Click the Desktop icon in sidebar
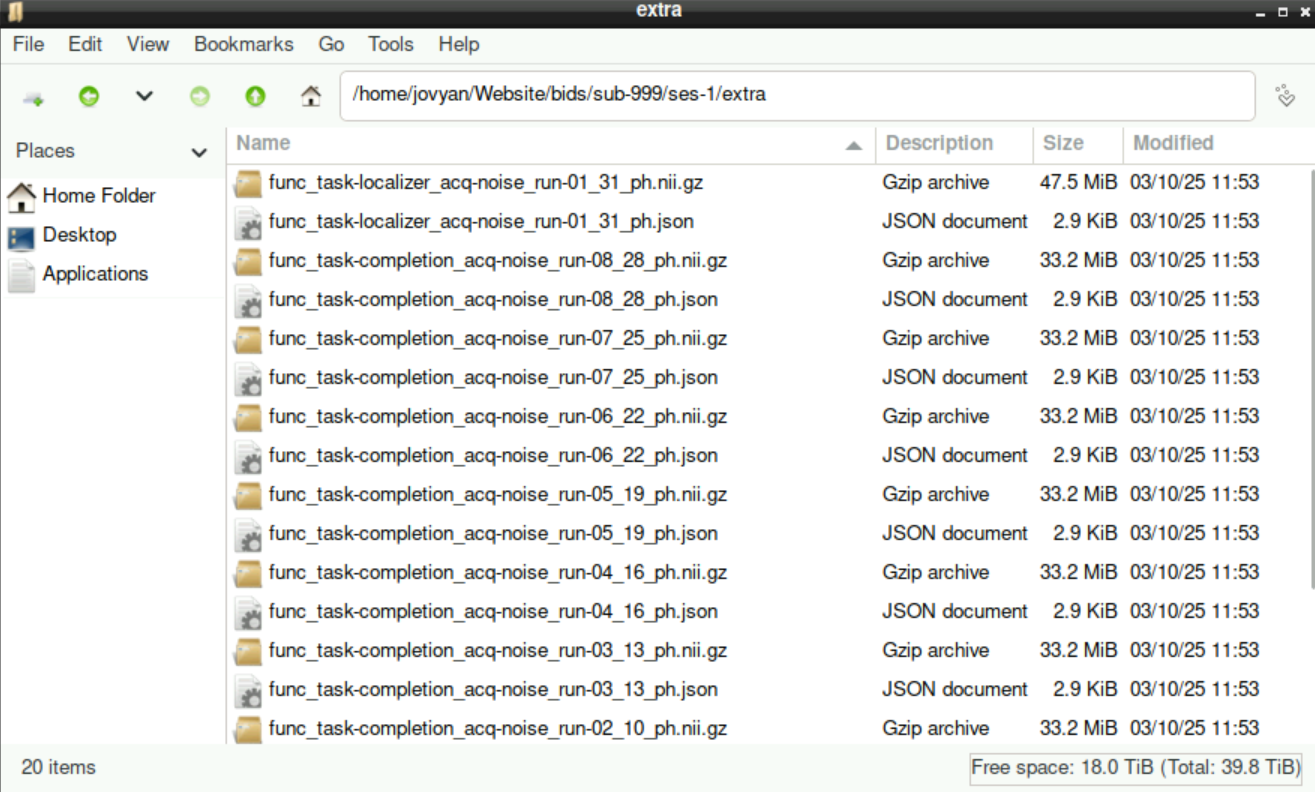 [21, 237]
